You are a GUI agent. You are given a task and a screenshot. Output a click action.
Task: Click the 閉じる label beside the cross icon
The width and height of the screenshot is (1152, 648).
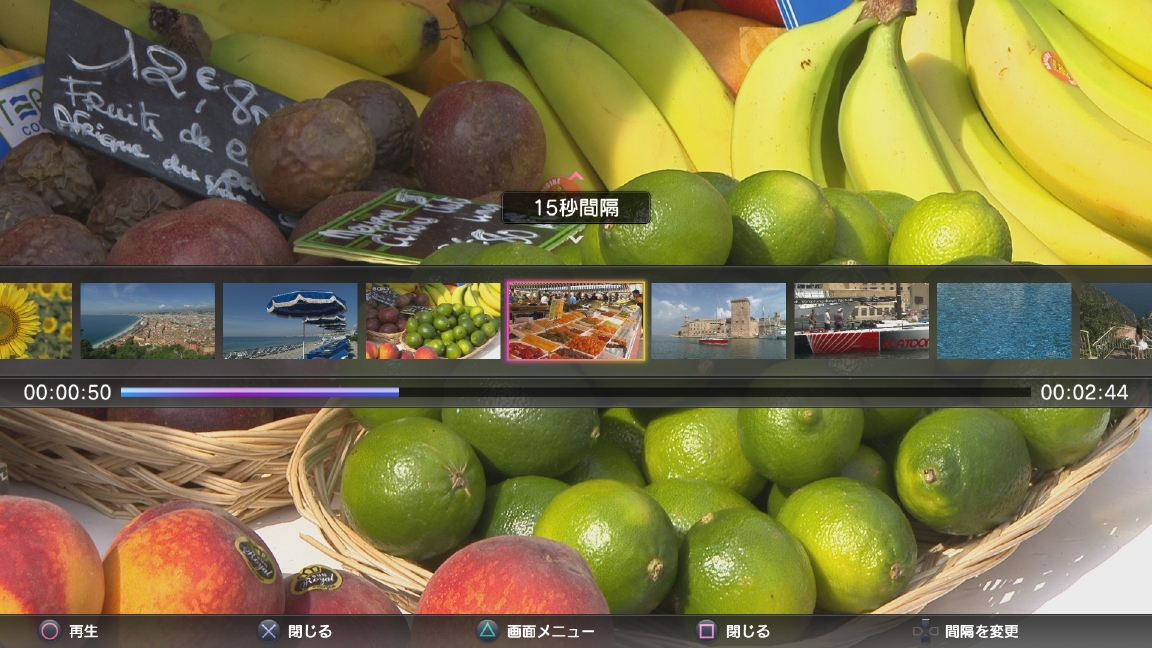(309, 631)
